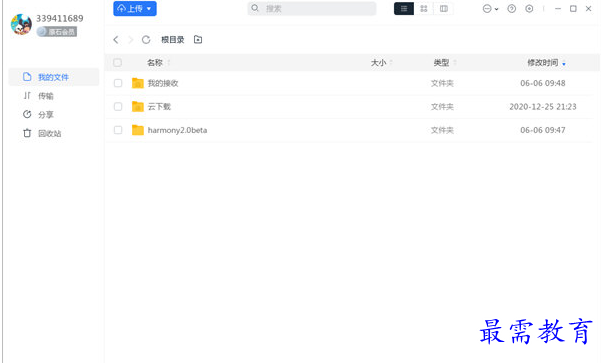Image resolution: width=601 pixels, height=363 pixels.
Task: Switch to list view mode
Action: pos(404,8)
